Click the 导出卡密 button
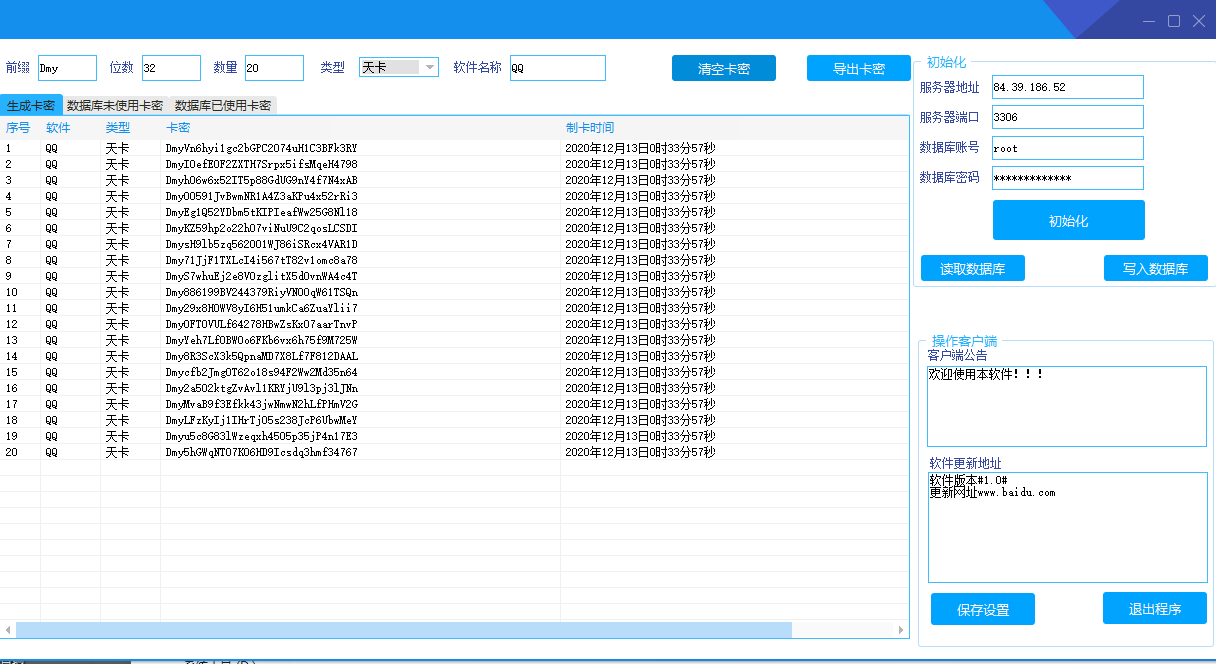 858,68
